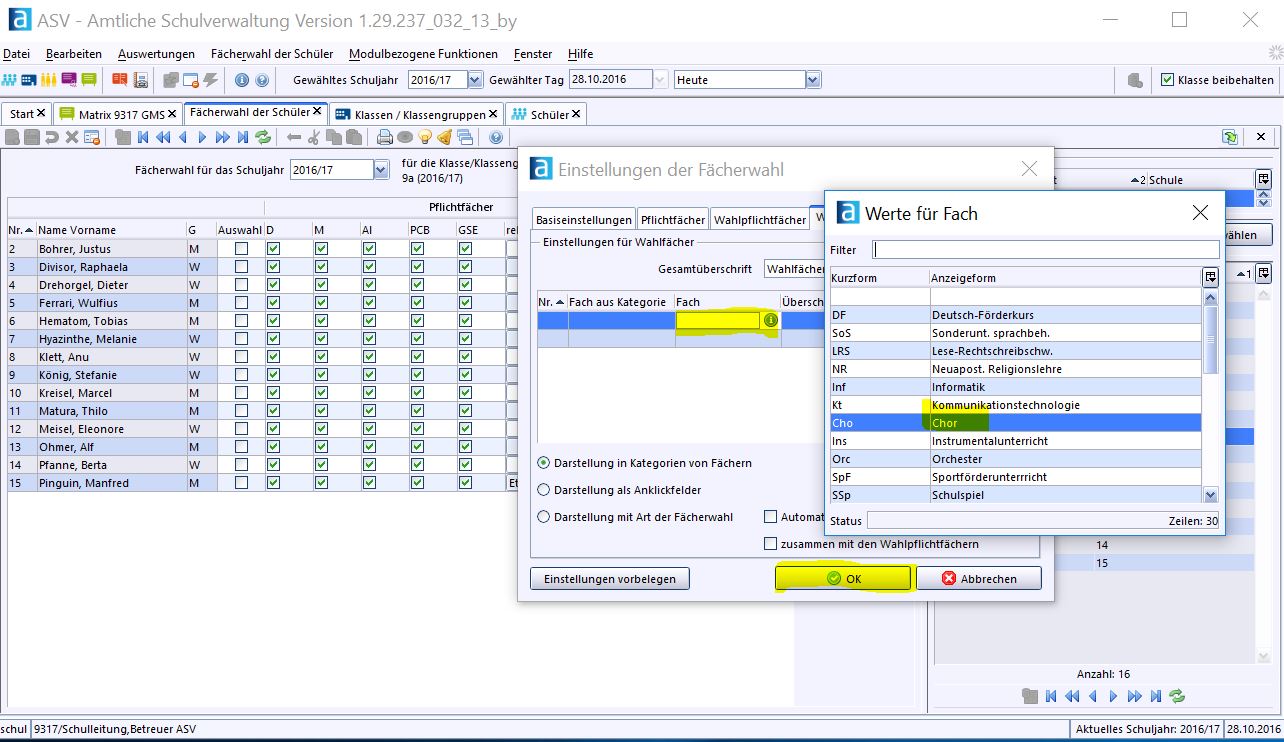Open the Pflichtfächer tab in settings dialog

673,220
